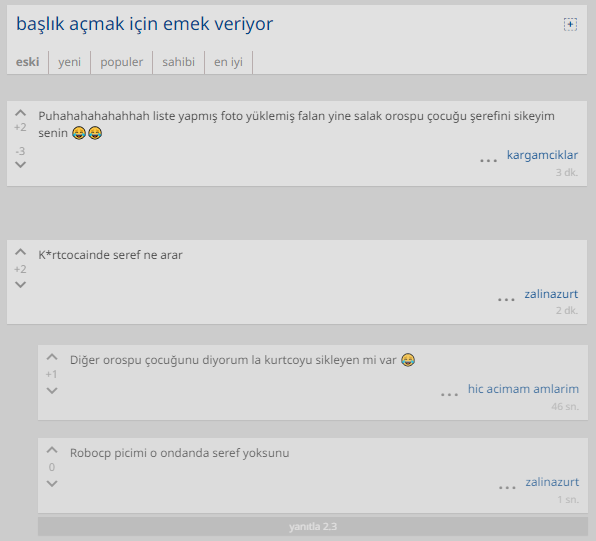The image size is (596, 541).
Task: Upvote the 'Robocp picimi' reply
Action: point(52,450)
